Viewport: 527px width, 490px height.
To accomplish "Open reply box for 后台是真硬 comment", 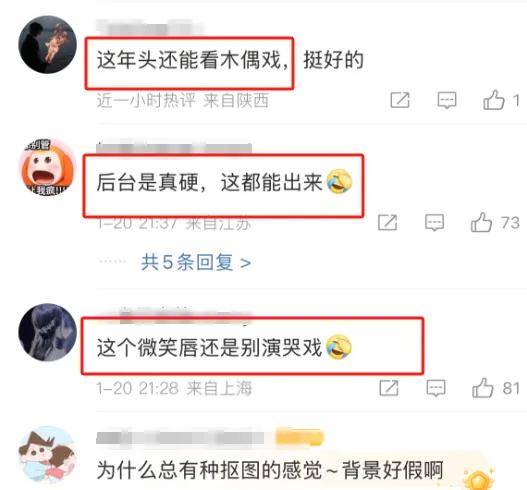I will 434,222.
